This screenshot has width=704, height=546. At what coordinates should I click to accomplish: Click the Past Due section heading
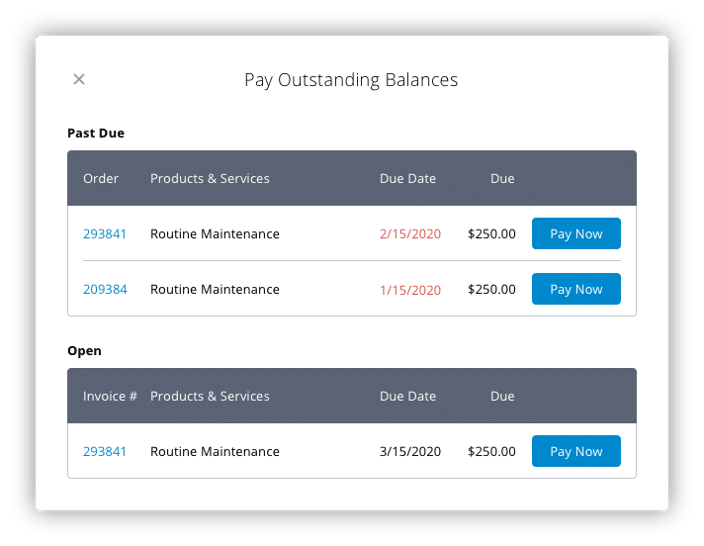coord(96,133)
